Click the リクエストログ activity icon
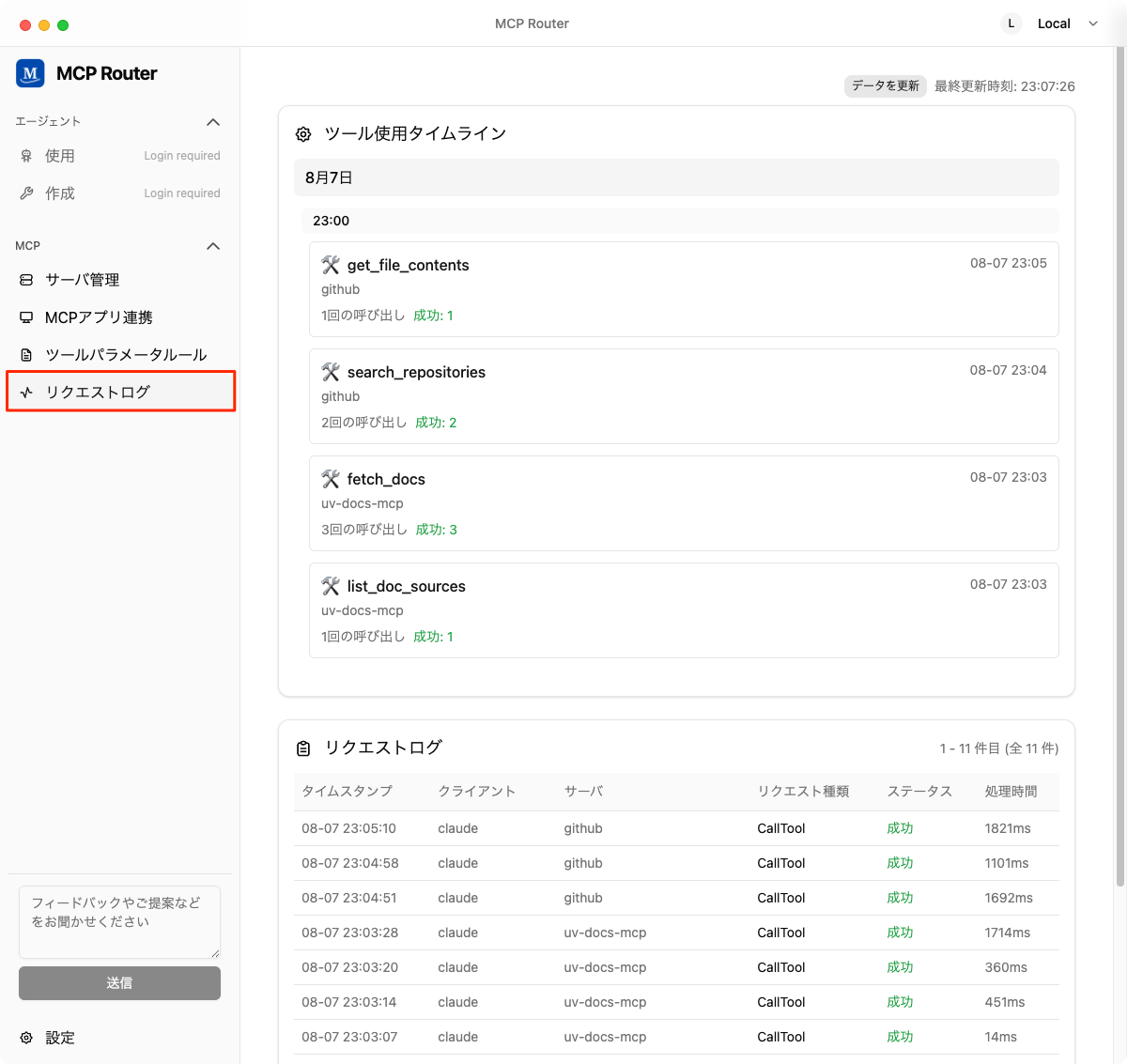This screenshot has height=1064, width=1127. tap(26, 393)
